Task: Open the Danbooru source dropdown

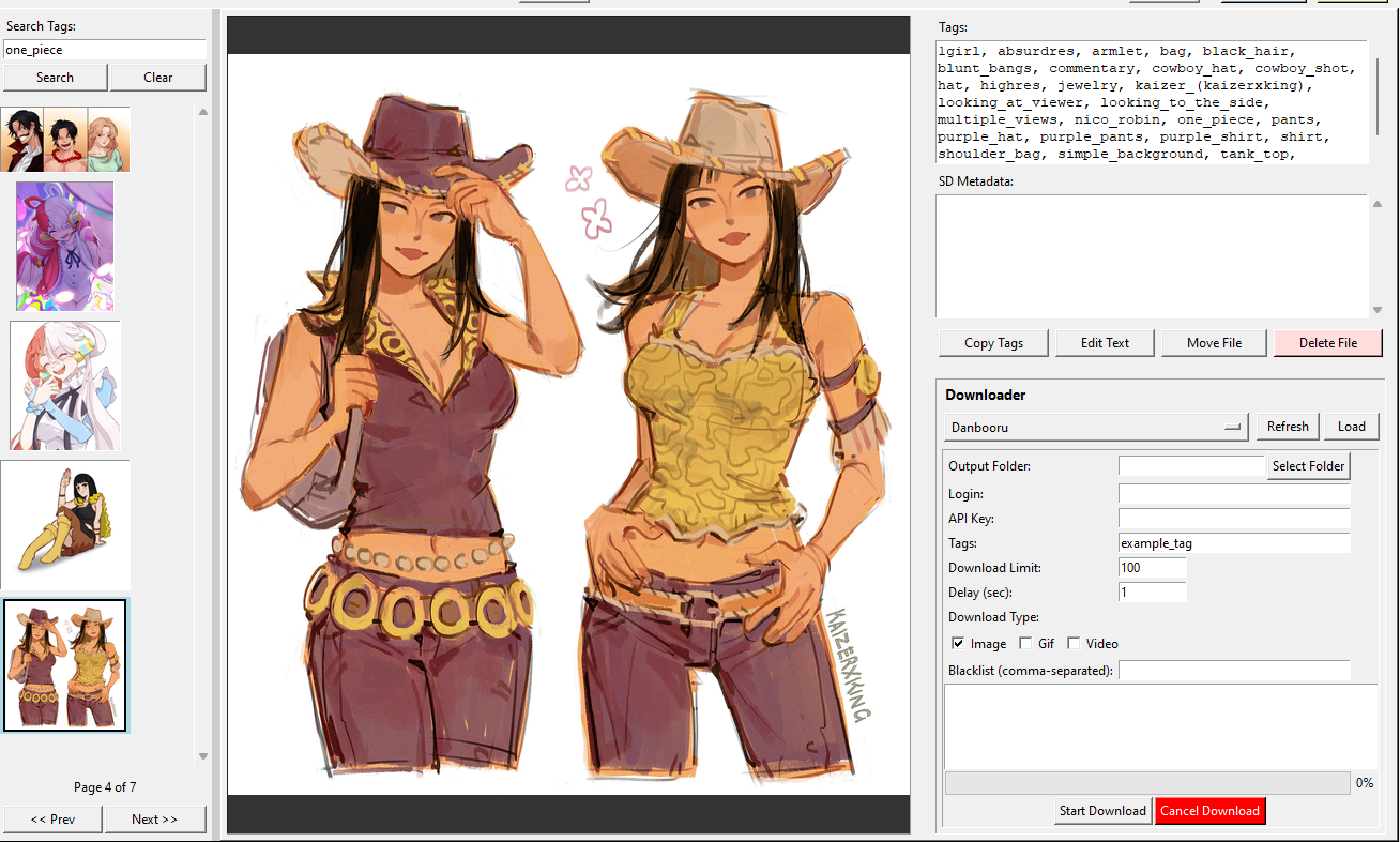Action: 1095,427
